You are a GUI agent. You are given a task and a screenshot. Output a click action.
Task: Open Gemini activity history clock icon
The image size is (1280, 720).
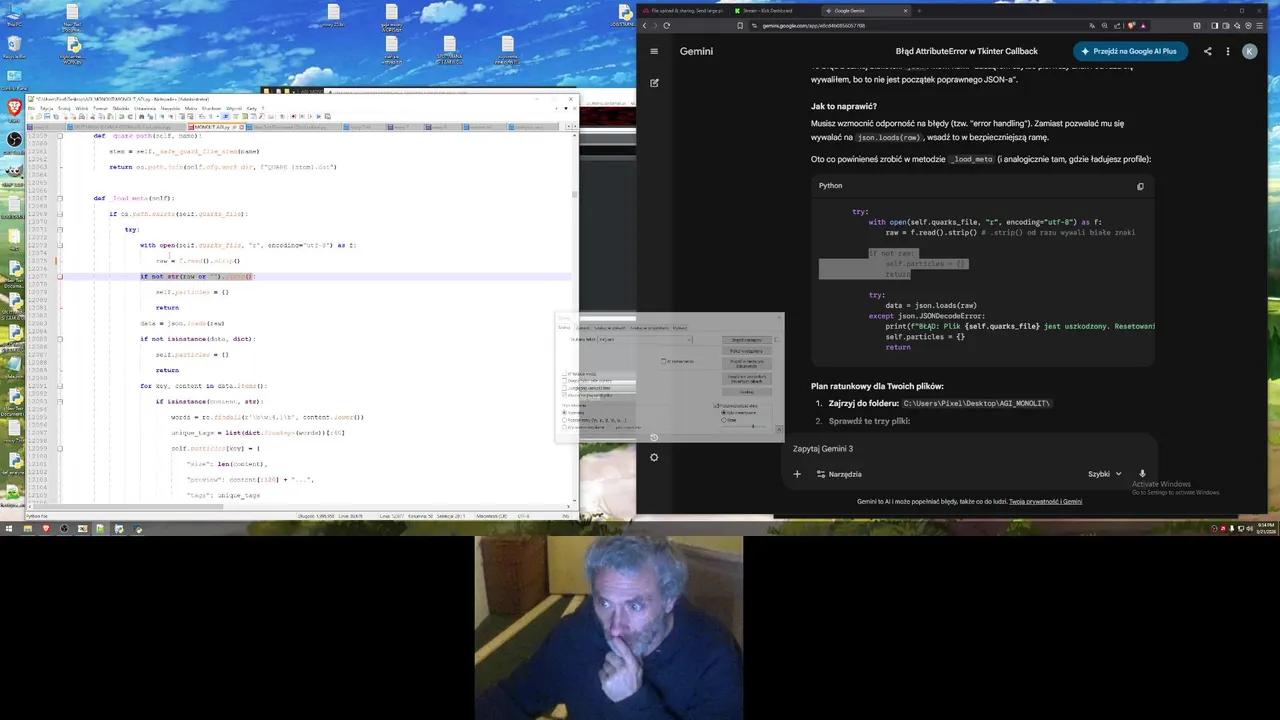(x=654, y=437)
